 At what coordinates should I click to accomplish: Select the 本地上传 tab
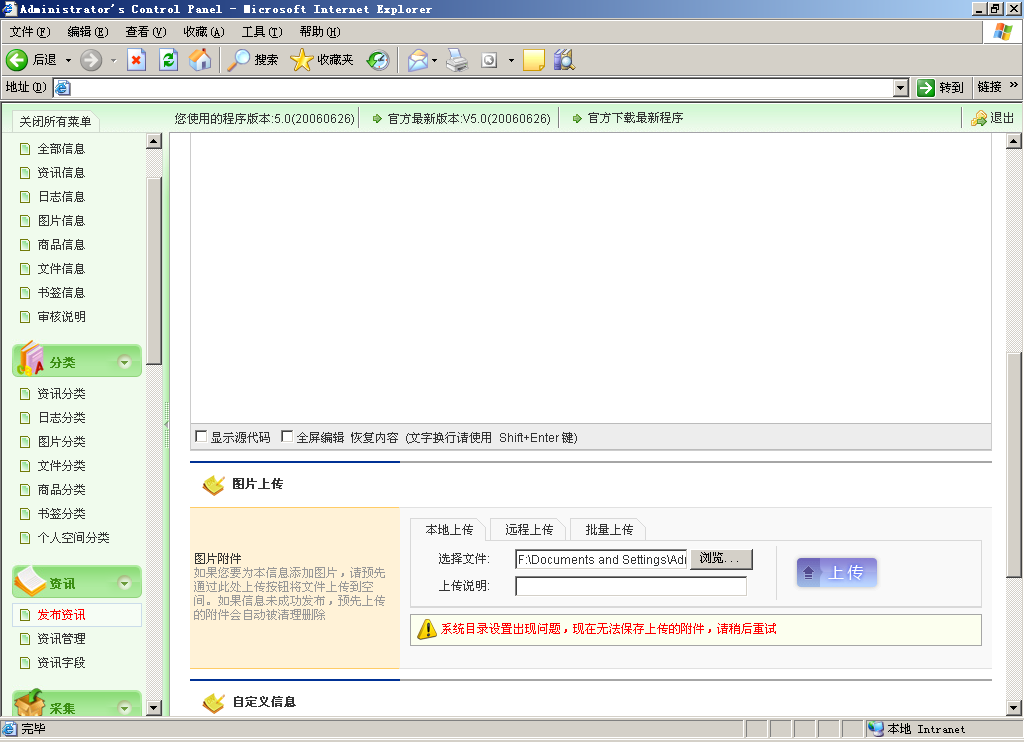coord(449,530)
